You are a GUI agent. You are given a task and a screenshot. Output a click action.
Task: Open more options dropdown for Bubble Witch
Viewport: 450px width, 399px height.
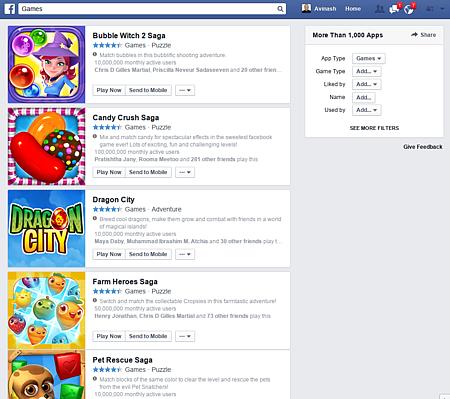point(185,90)
